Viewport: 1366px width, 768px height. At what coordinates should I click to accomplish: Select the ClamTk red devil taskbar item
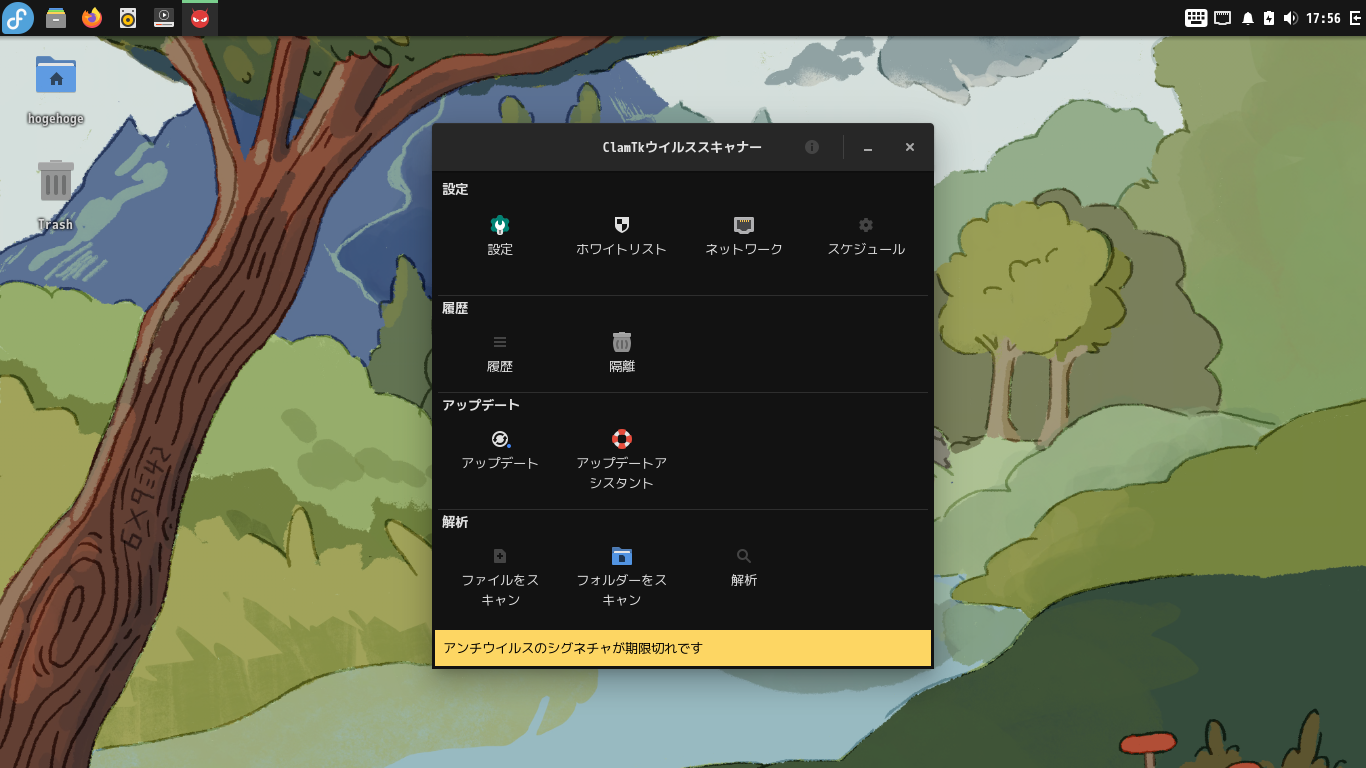pyautogui.click(x=200, y=18)
